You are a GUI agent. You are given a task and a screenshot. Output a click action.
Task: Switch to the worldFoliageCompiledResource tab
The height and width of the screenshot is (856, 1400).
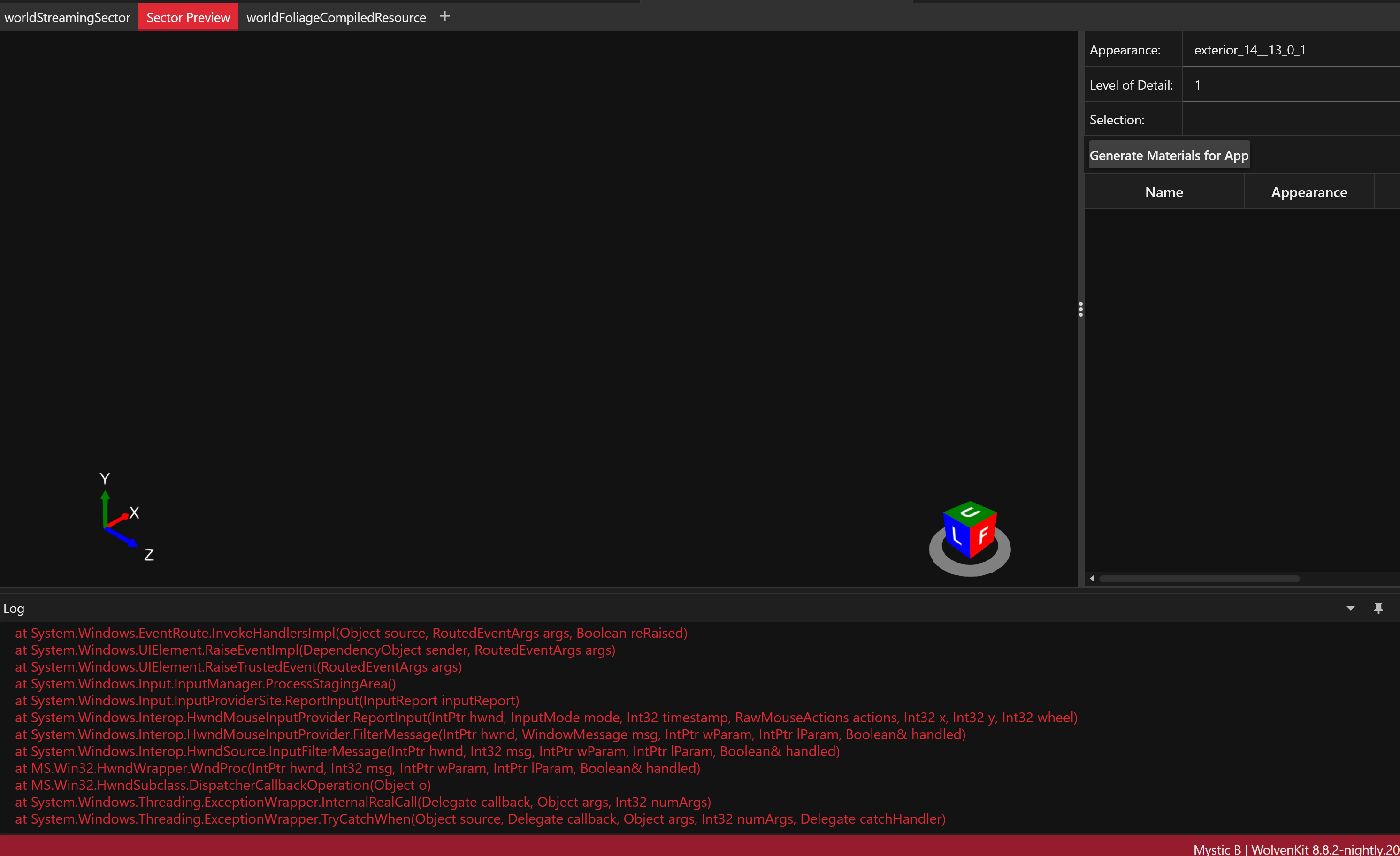point(336,17)
